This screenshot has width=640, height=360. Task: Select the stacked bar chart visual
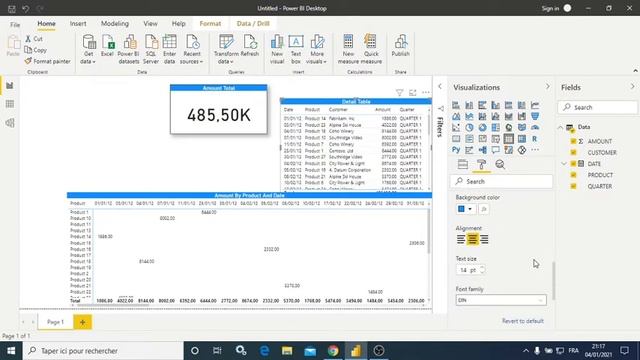(456, 105)
